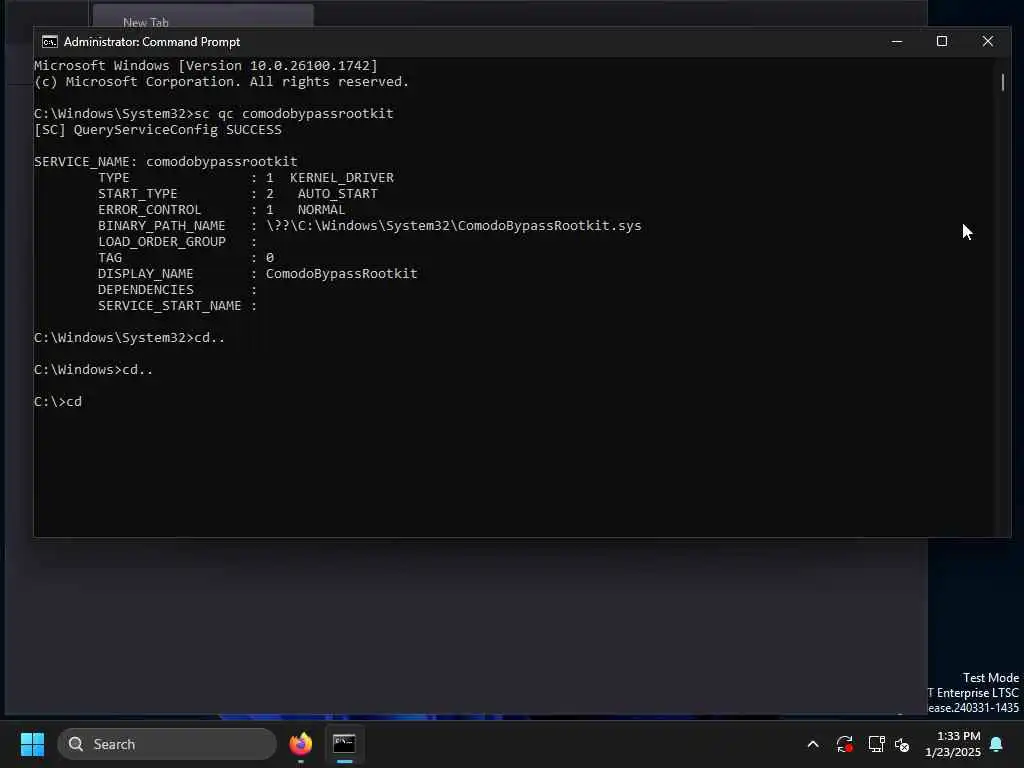Viewport: 1024px width, 768px height.
Task: Click the 'Microsoft Windows [Version 10.0.26100.1742]' line
Action: click(206, 65)
